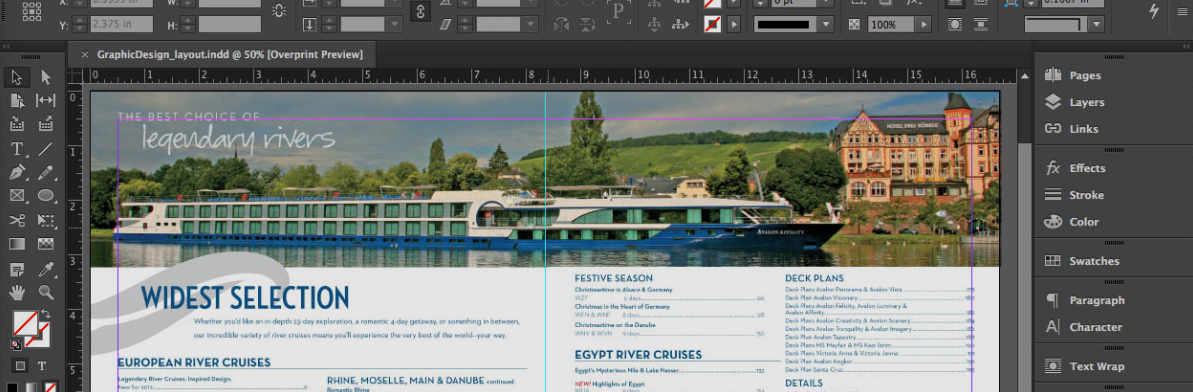
Task: Toggle Formatting Affects Container button
Action: click(21, 366)
